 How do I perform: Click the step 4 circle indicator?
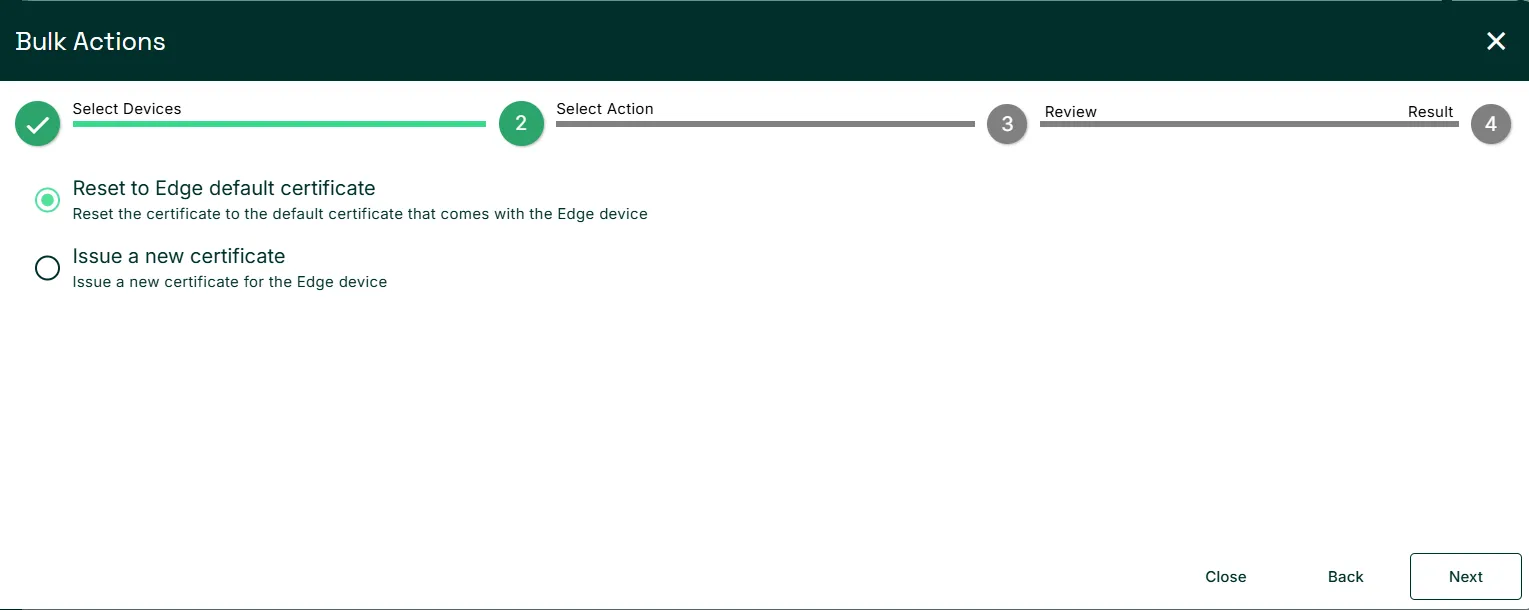(1491, 124)
